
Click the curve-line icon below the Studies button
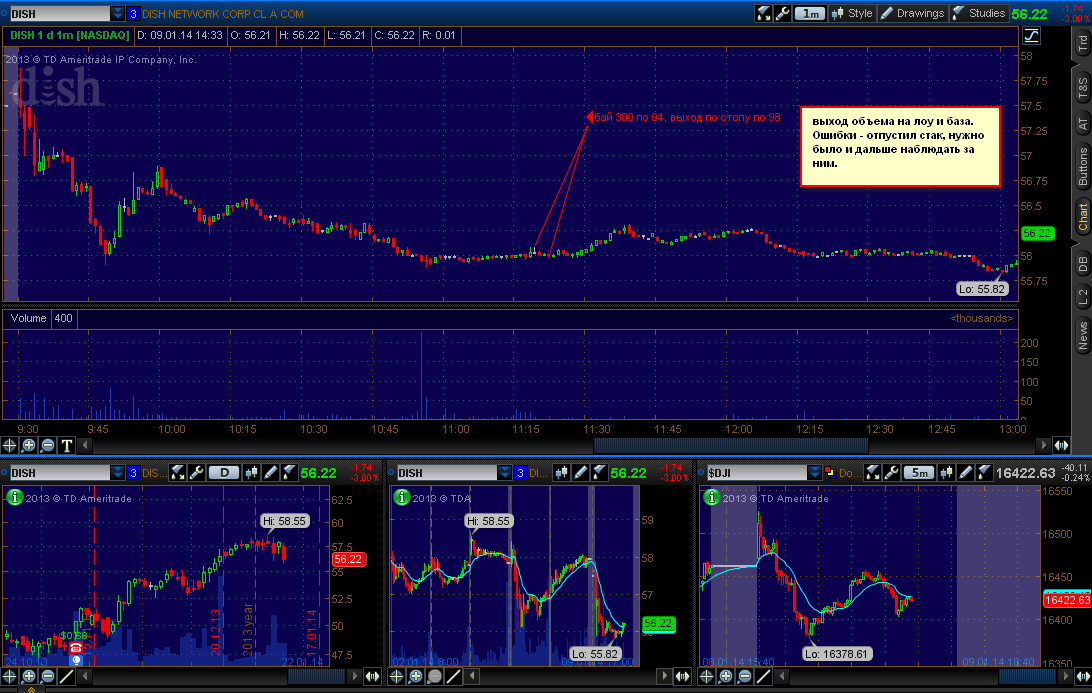coord(1031,36)
